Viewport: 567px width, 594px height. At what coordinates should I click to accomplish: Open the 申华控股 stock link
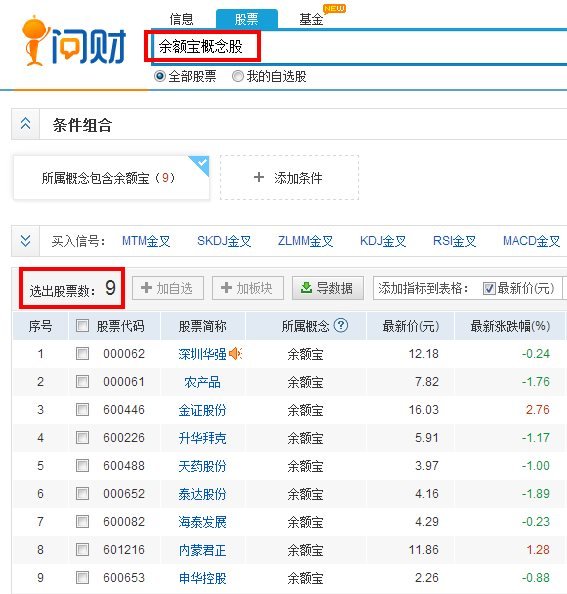click(x=202, y=578)
